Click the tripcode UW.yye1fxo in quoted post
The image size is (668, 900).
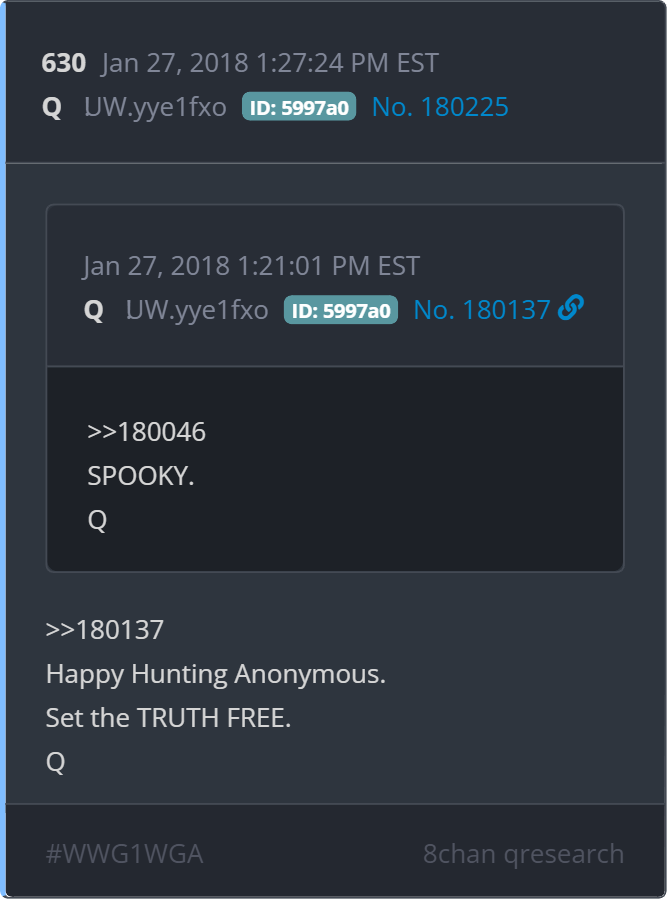197,311
